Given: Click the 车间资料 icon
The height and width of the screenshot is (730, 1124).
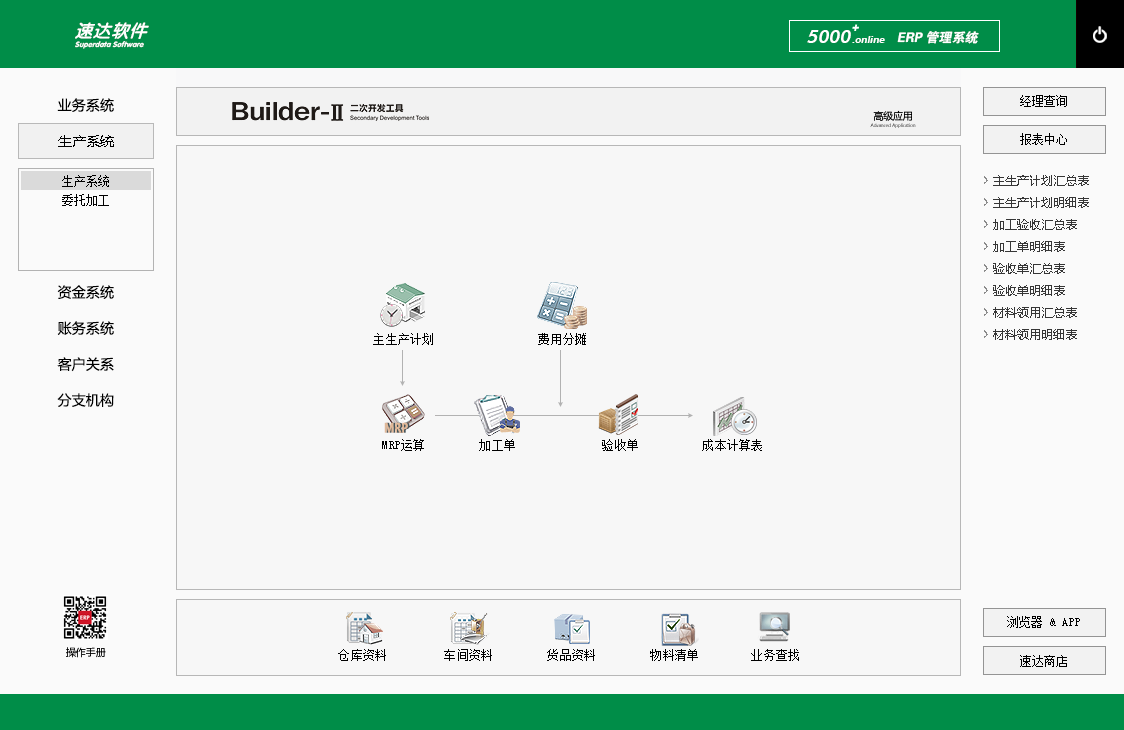Looking at the screenshot, I should pos(468,629).
